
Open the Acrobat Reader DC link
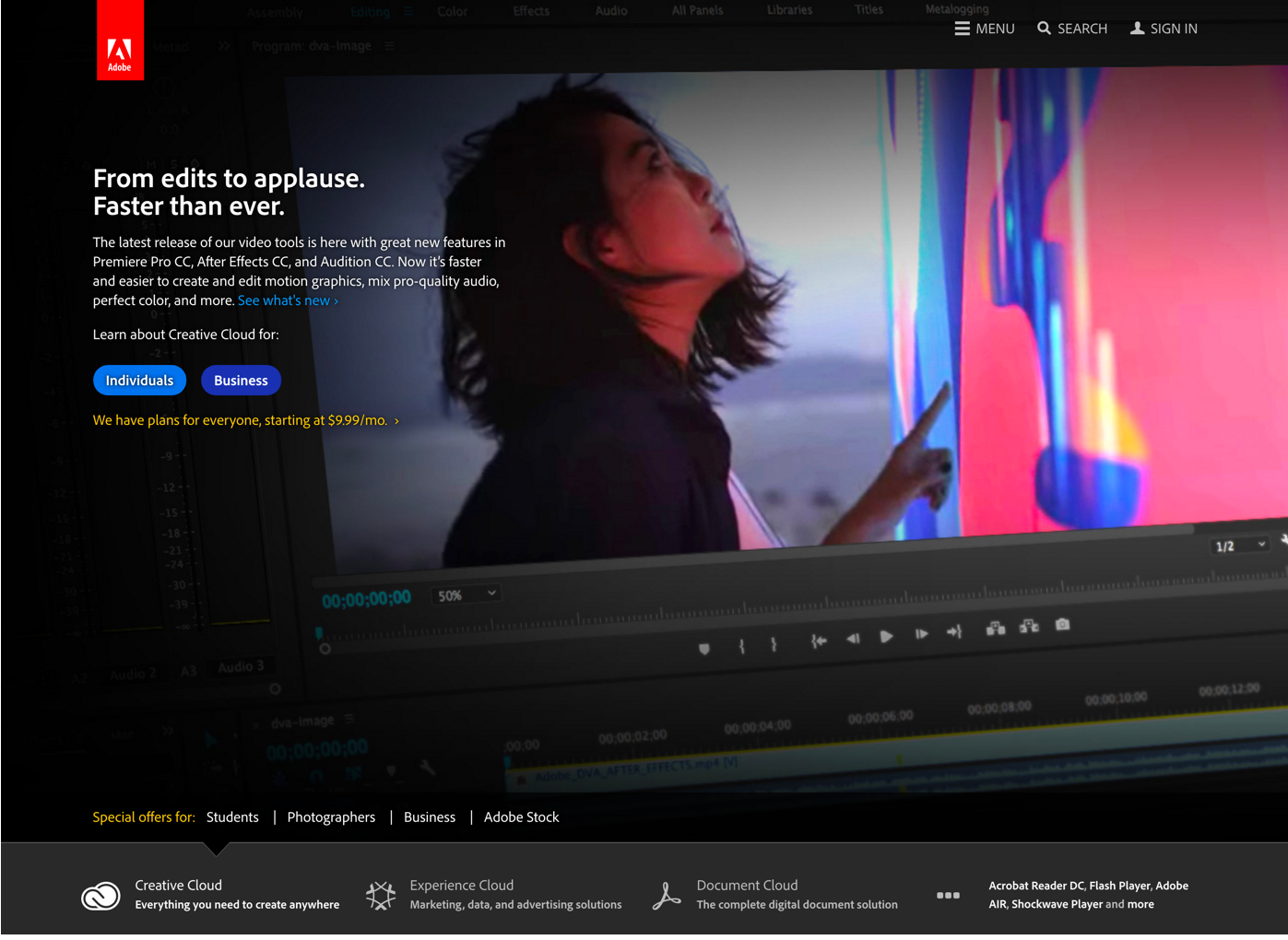tap(1036, 886)
